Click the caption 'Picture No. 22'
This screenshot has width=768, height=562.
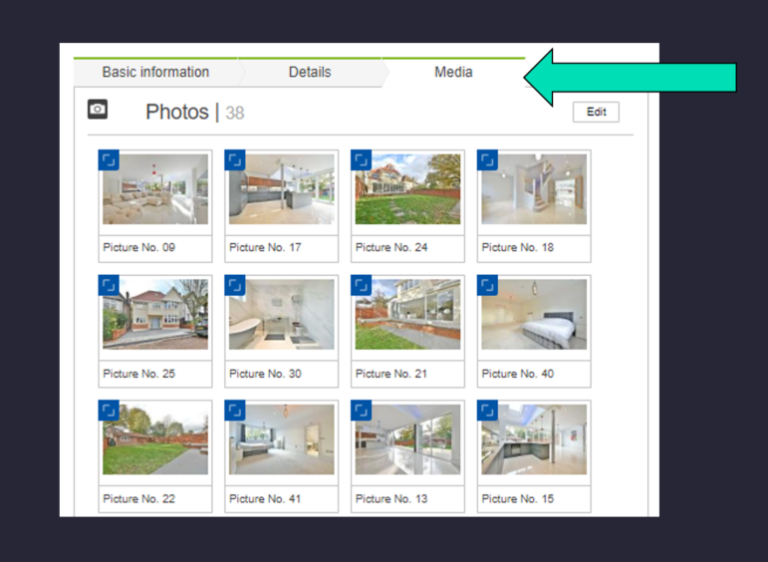pos(139,499)
